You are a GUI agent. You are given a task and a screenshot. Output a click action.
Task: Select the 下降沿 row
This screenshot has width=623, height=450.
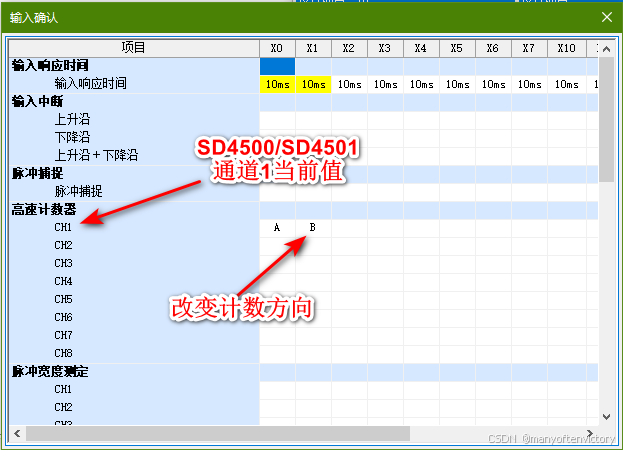pos(134,137)
